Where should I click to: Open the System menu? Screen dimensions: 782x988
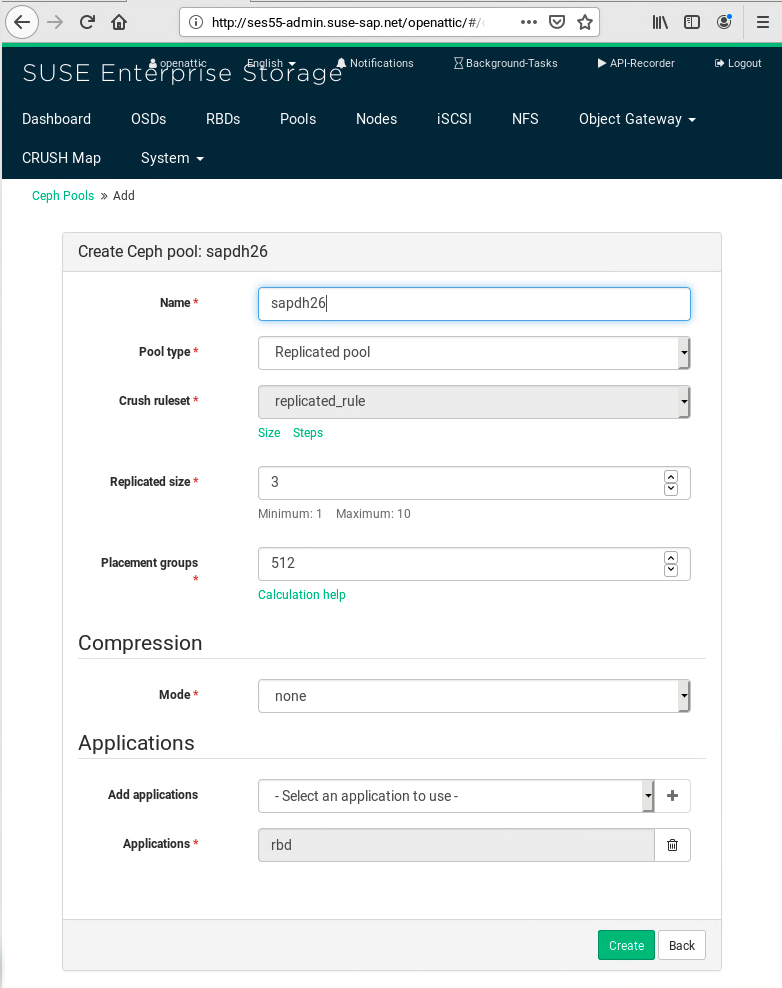[172, 158]
